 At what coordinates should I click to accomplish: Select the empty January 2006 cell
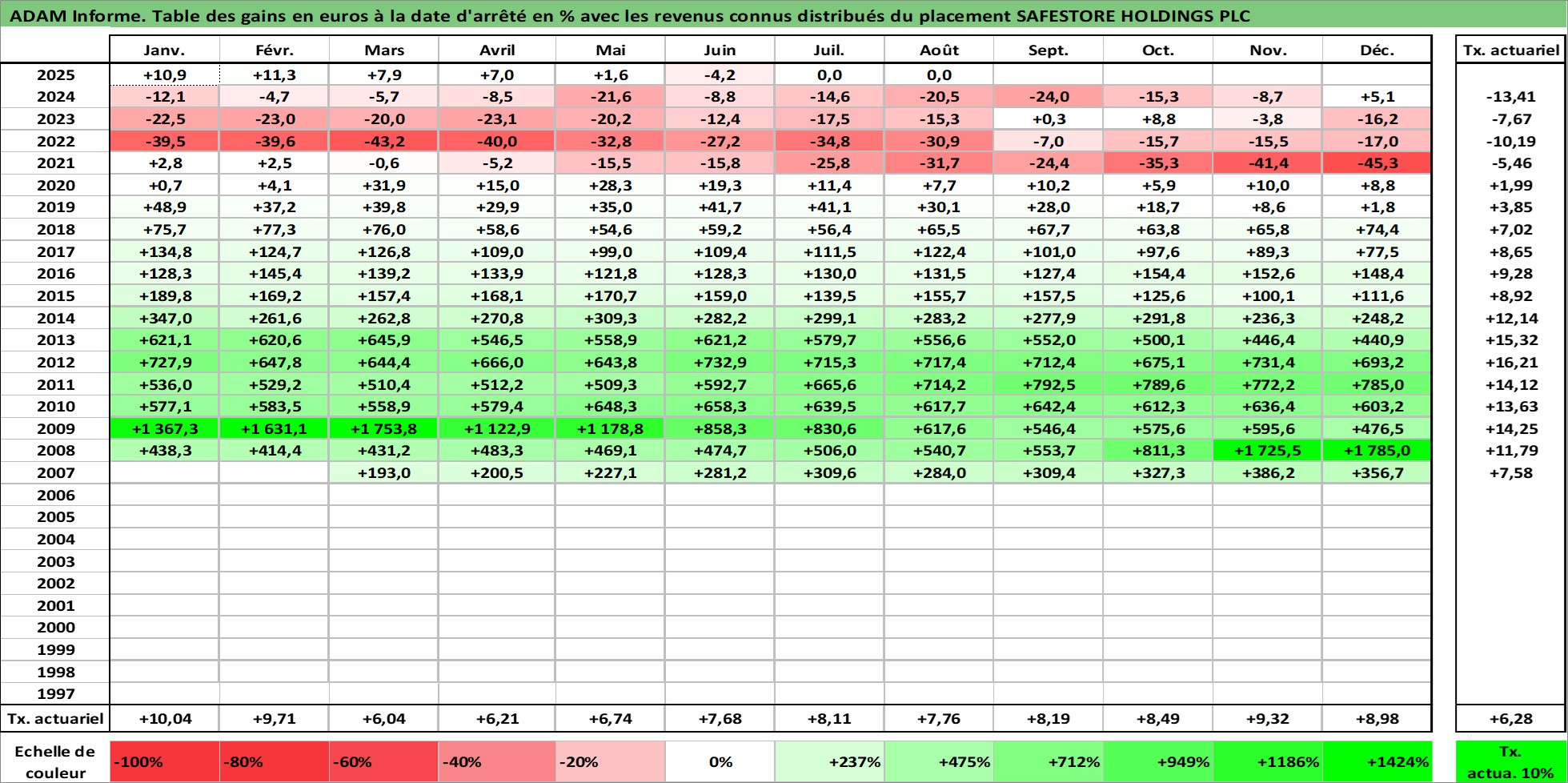[x=164, y=495]
